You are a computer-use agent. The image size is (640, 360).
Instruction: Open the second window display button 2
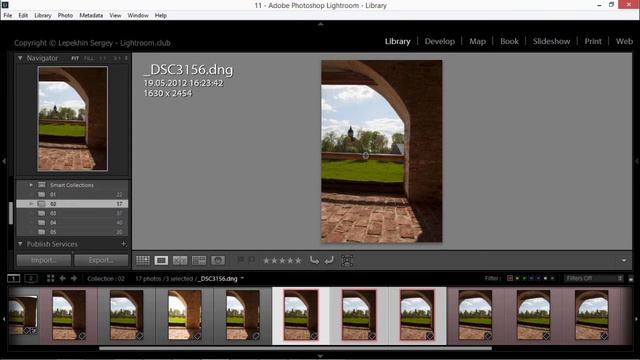pos(31,278)
